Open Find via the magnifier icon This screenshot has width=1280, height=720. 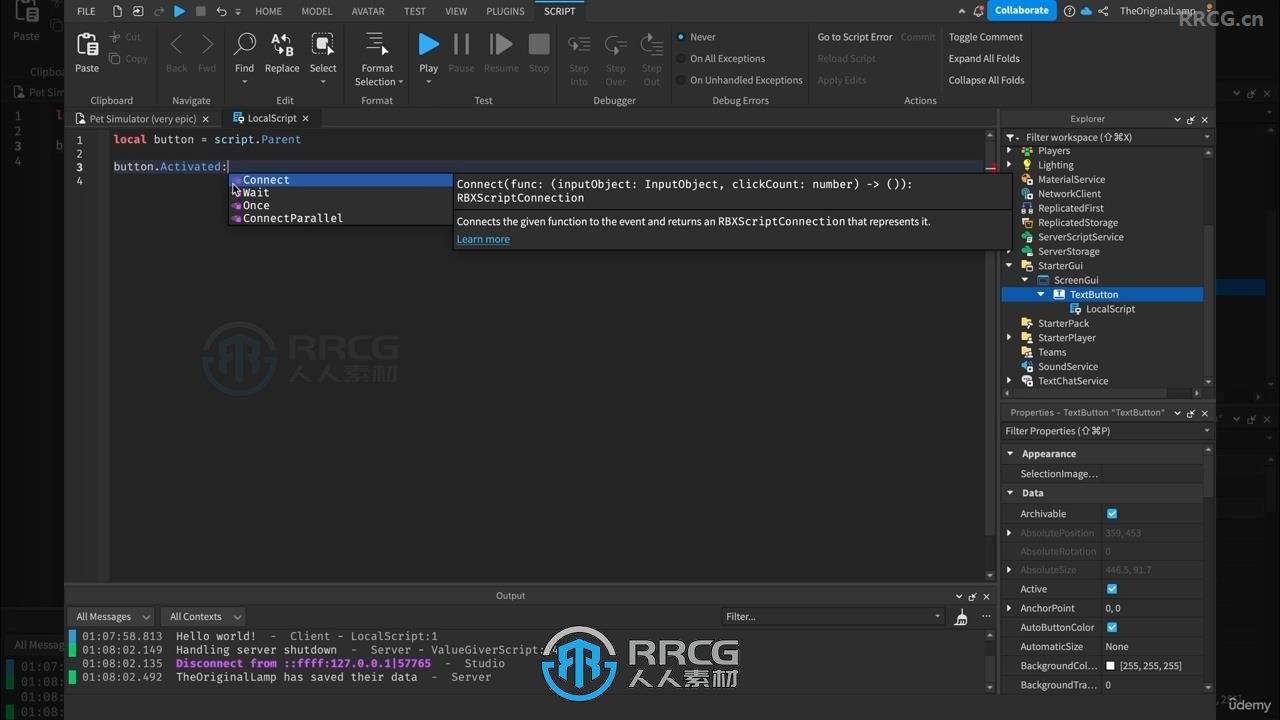point(244,45)
